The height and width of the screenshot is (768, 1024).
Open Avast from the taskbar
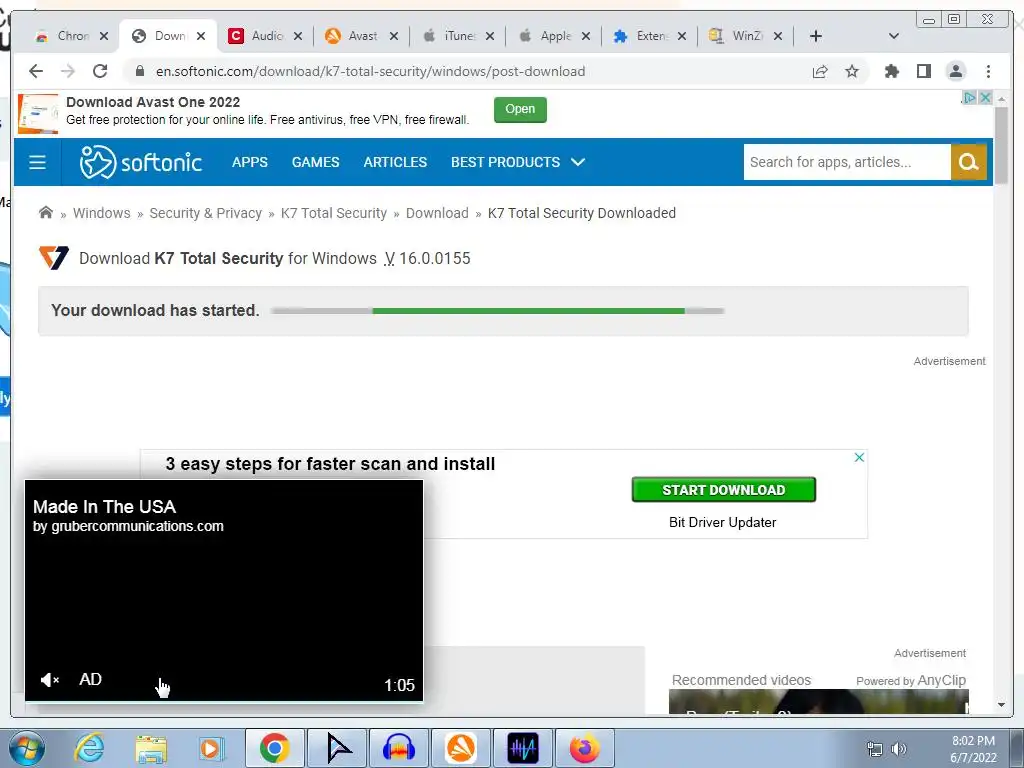coord(461,748)
